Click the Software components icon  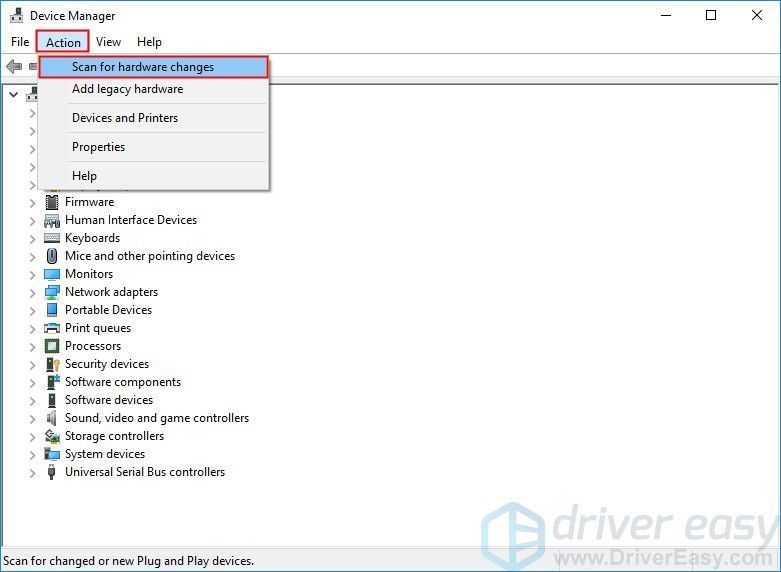(52, 382)
